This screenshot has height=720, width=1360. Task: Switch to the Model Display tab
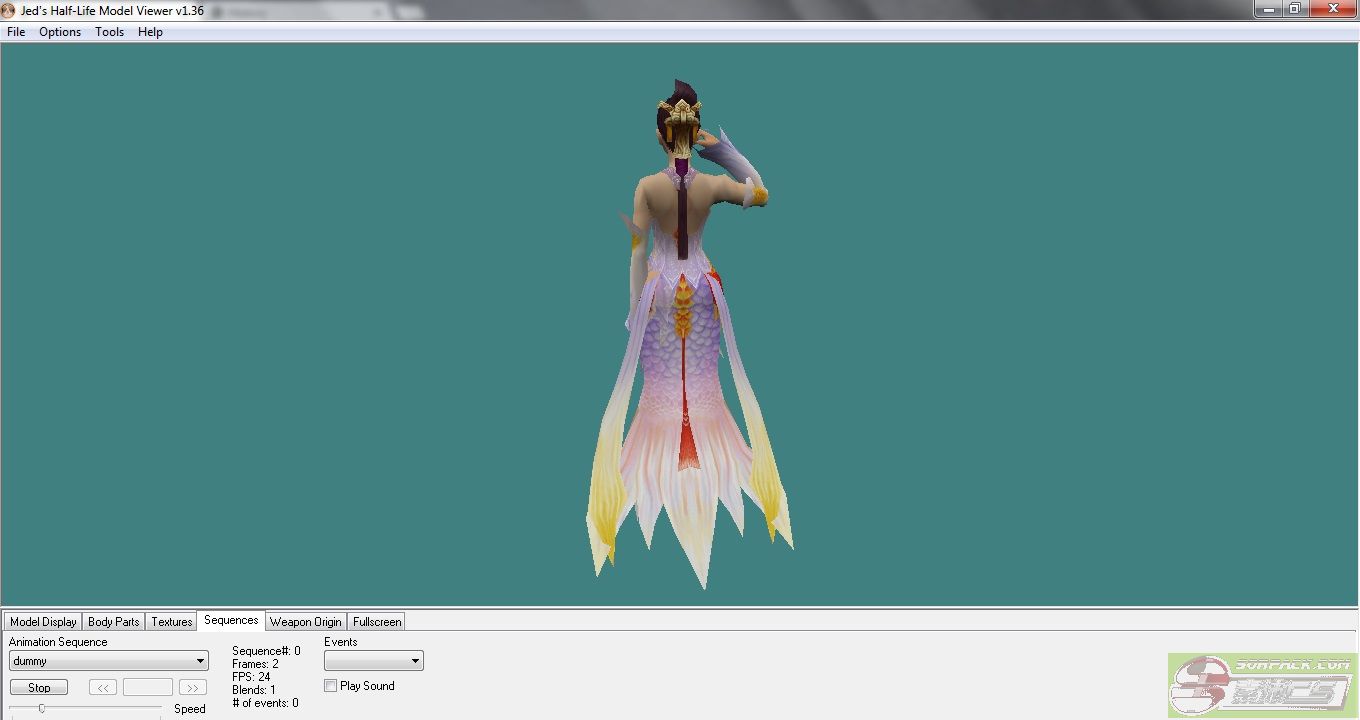point(43,622)
